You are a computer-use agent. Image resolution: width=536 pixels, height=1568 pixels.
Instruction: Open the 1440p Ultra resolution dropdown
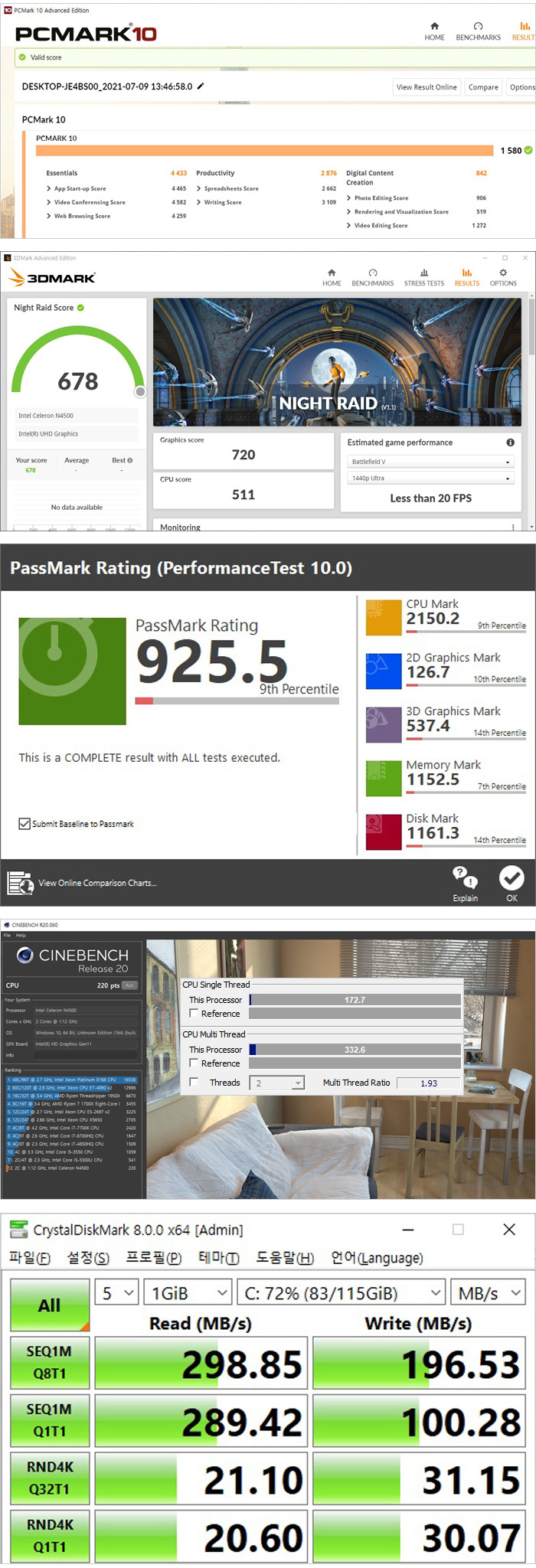[431, 478]
